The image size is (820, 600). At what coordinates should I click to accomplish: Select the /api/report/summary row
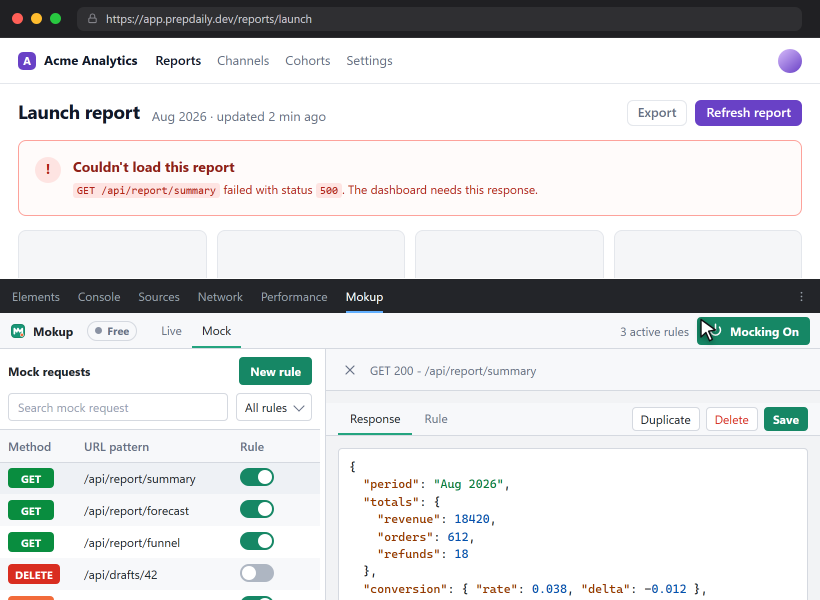(x=160, y=479)
